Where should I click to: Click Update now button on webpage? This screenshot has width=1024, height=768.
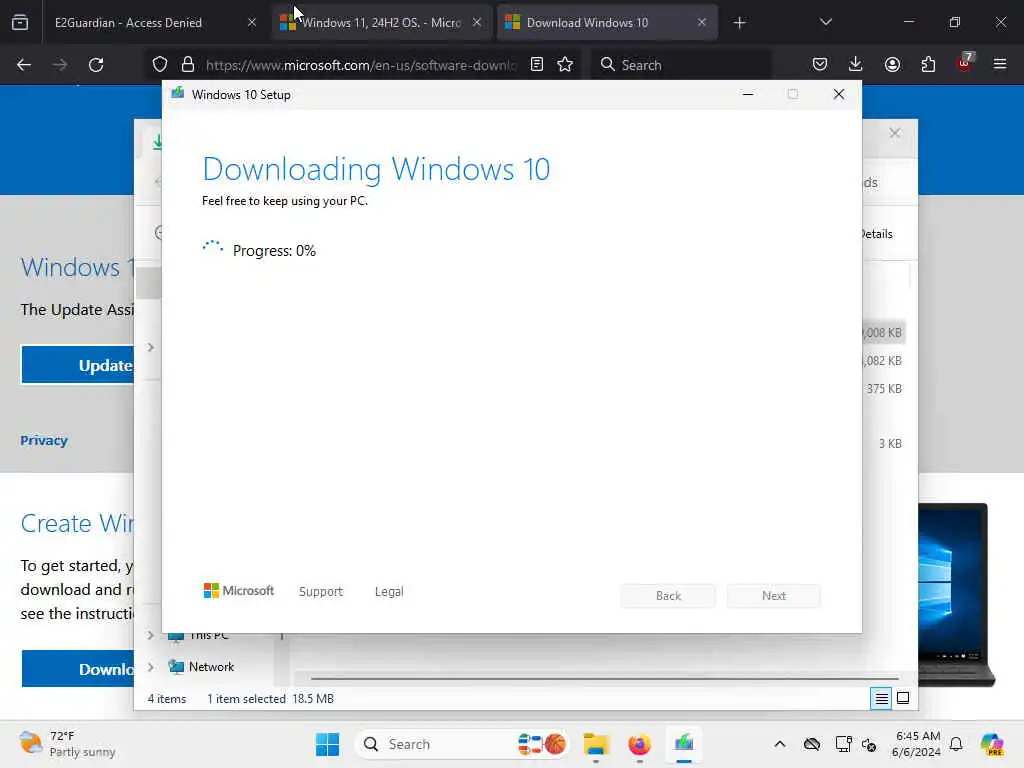(78, 365)
